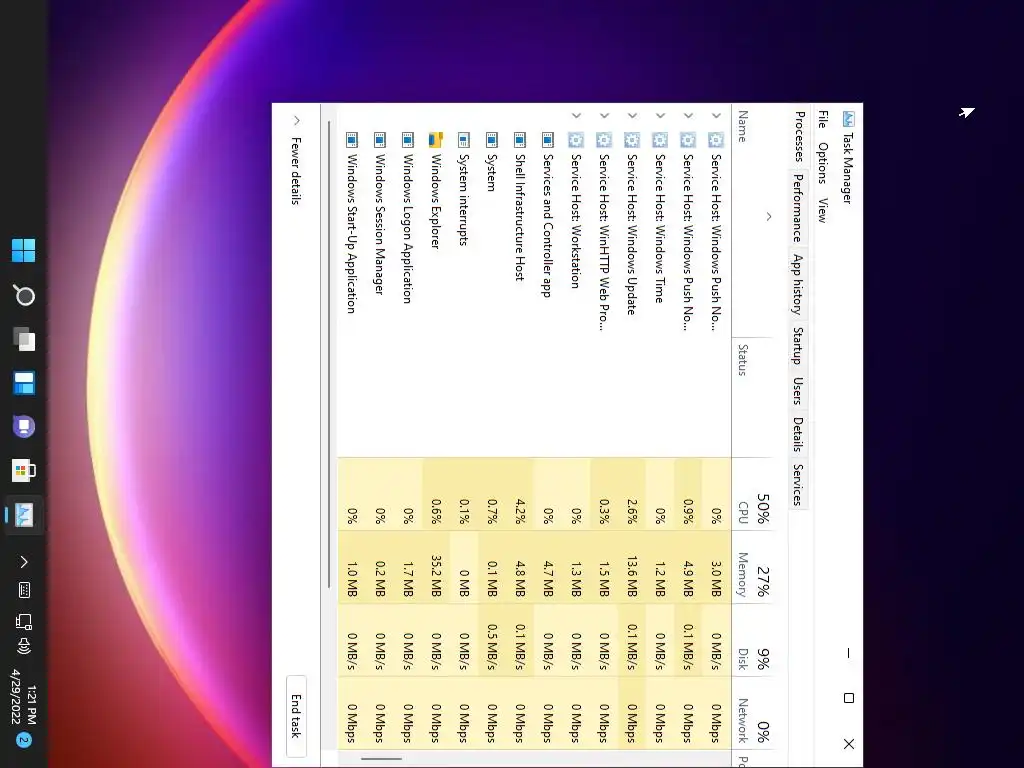The width and height of the screenshot is (1024, 768).
Task: Click the Shell Infrastructure Host icon
Action: pos(519,140)
